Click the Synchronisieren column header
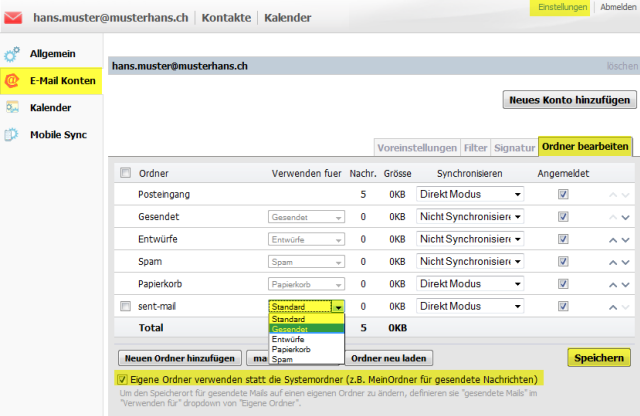This screenshot has height=416, width=640. [469, 174]
